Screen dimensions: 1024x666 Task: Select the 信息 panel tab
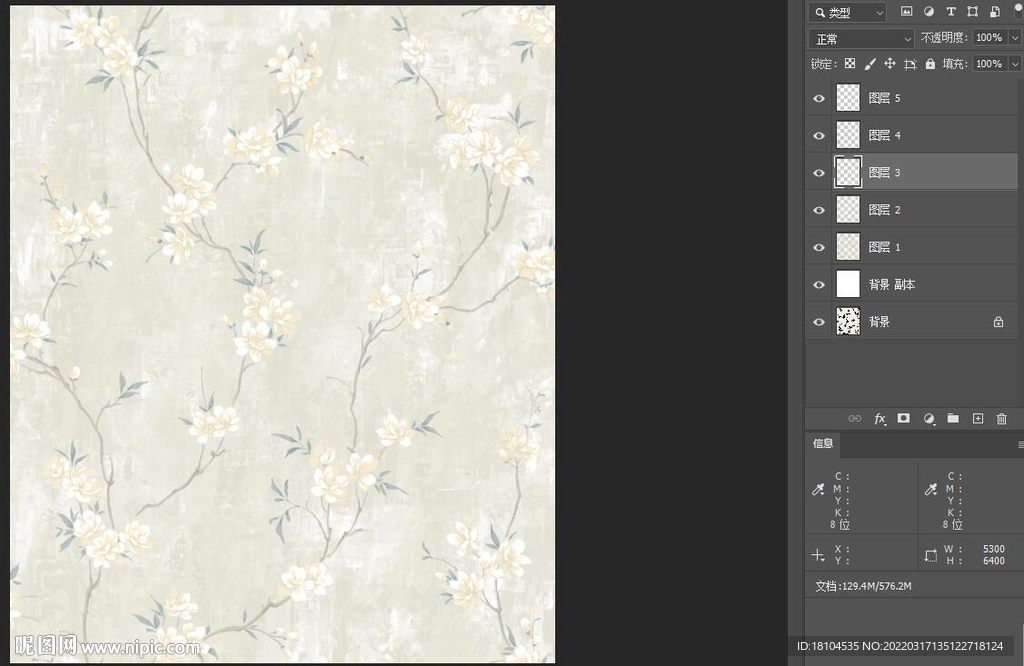click(823, 443)
